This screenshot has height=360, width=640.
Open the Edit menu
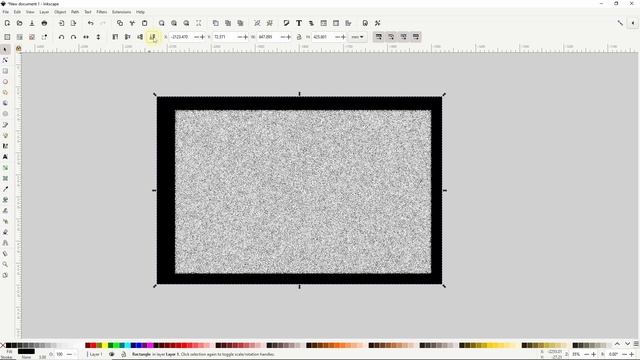click(17, 12)
